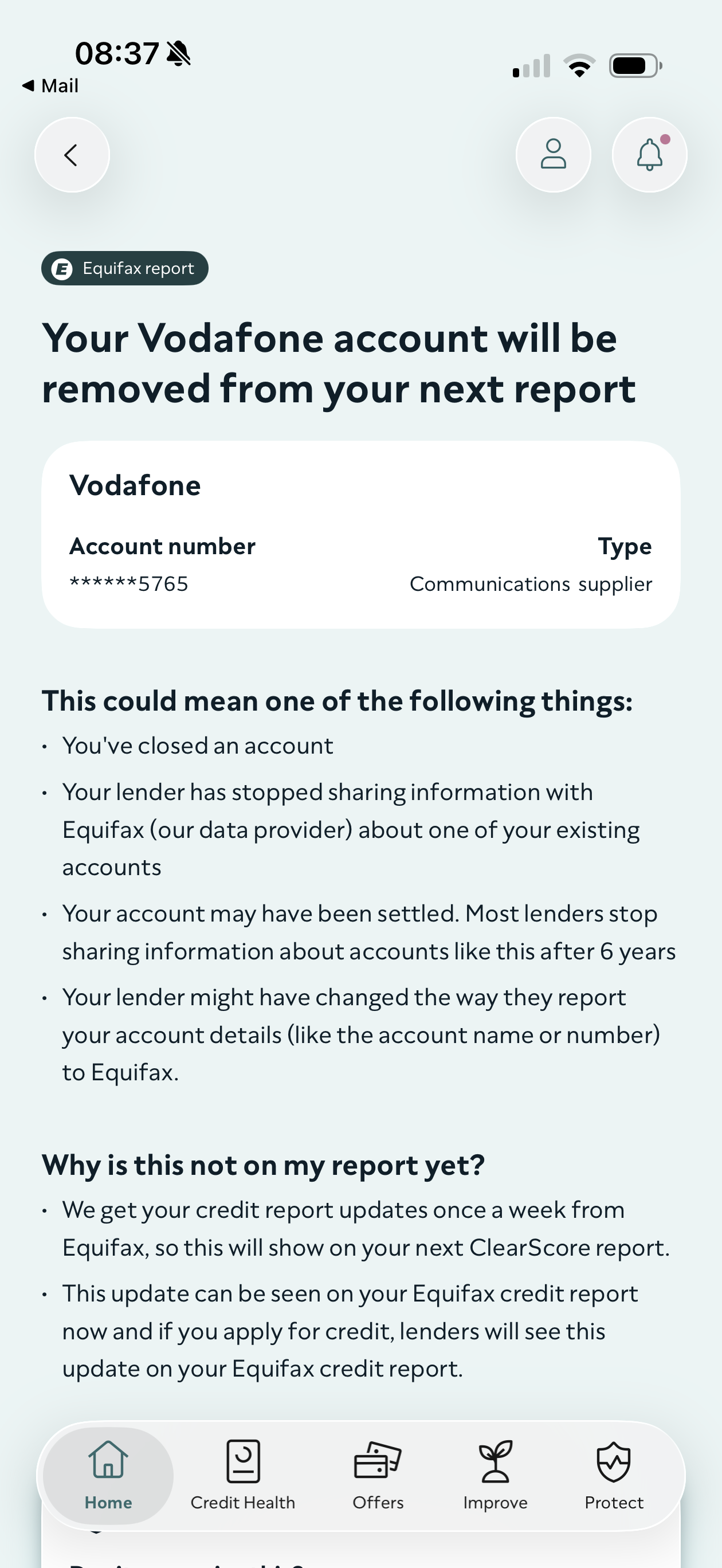This screenshot has width=722, height=1568.
Task: Tap the Communications supplier type text
Action: pos(530,585)
